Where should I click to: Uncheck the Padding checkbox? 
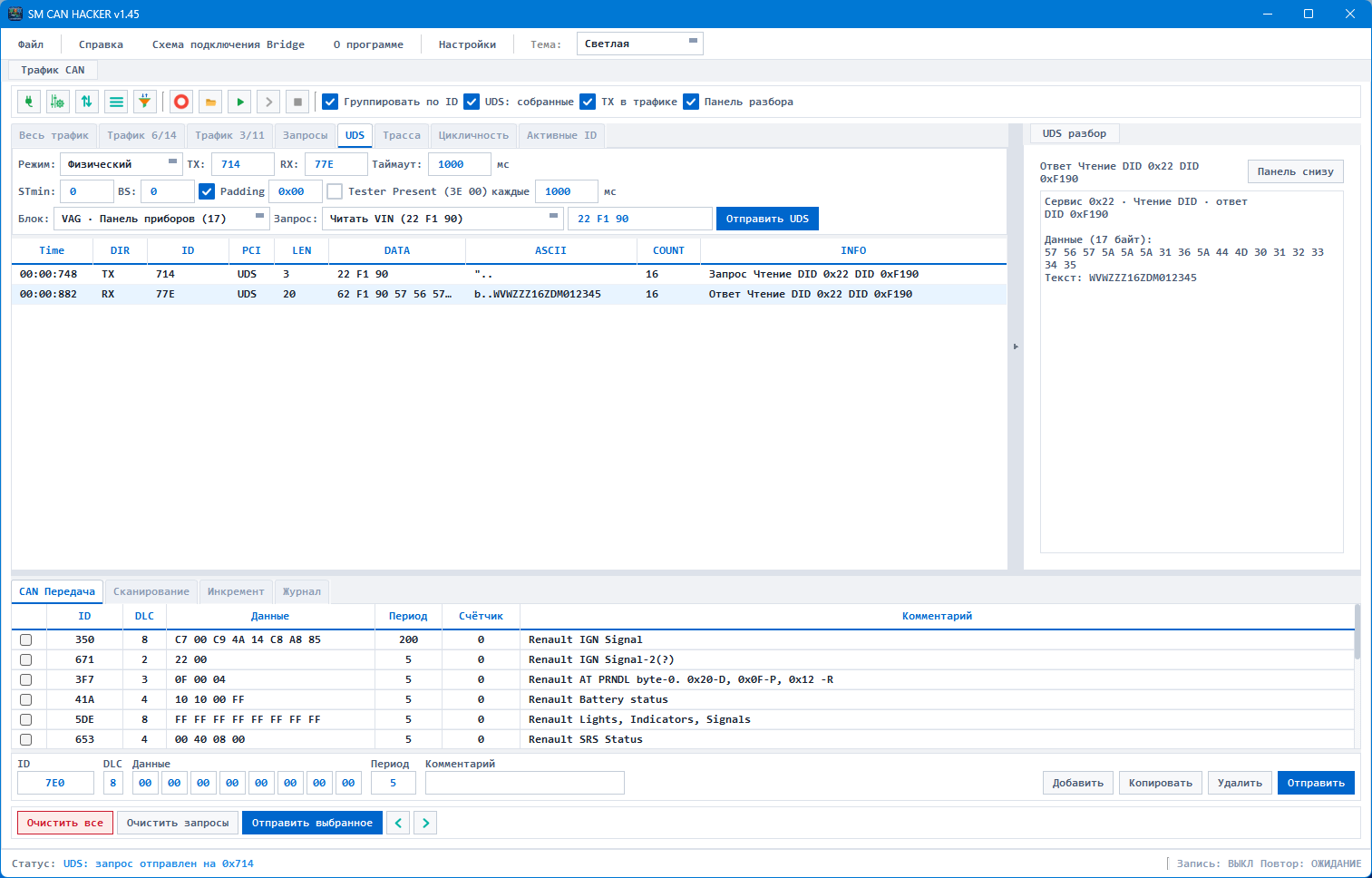[x=207, y=191]
